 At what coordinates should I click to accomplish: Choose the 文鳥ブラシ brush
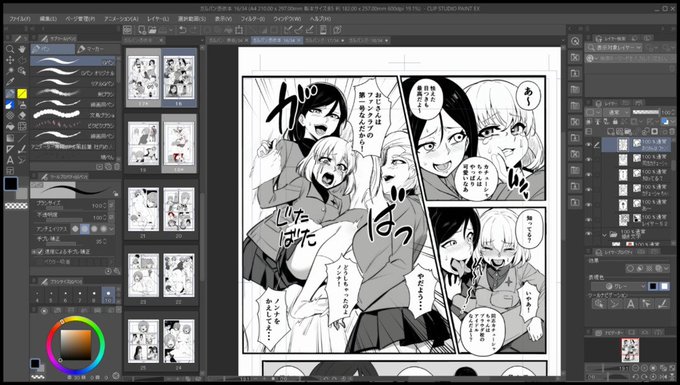click(x=73, y=115)
